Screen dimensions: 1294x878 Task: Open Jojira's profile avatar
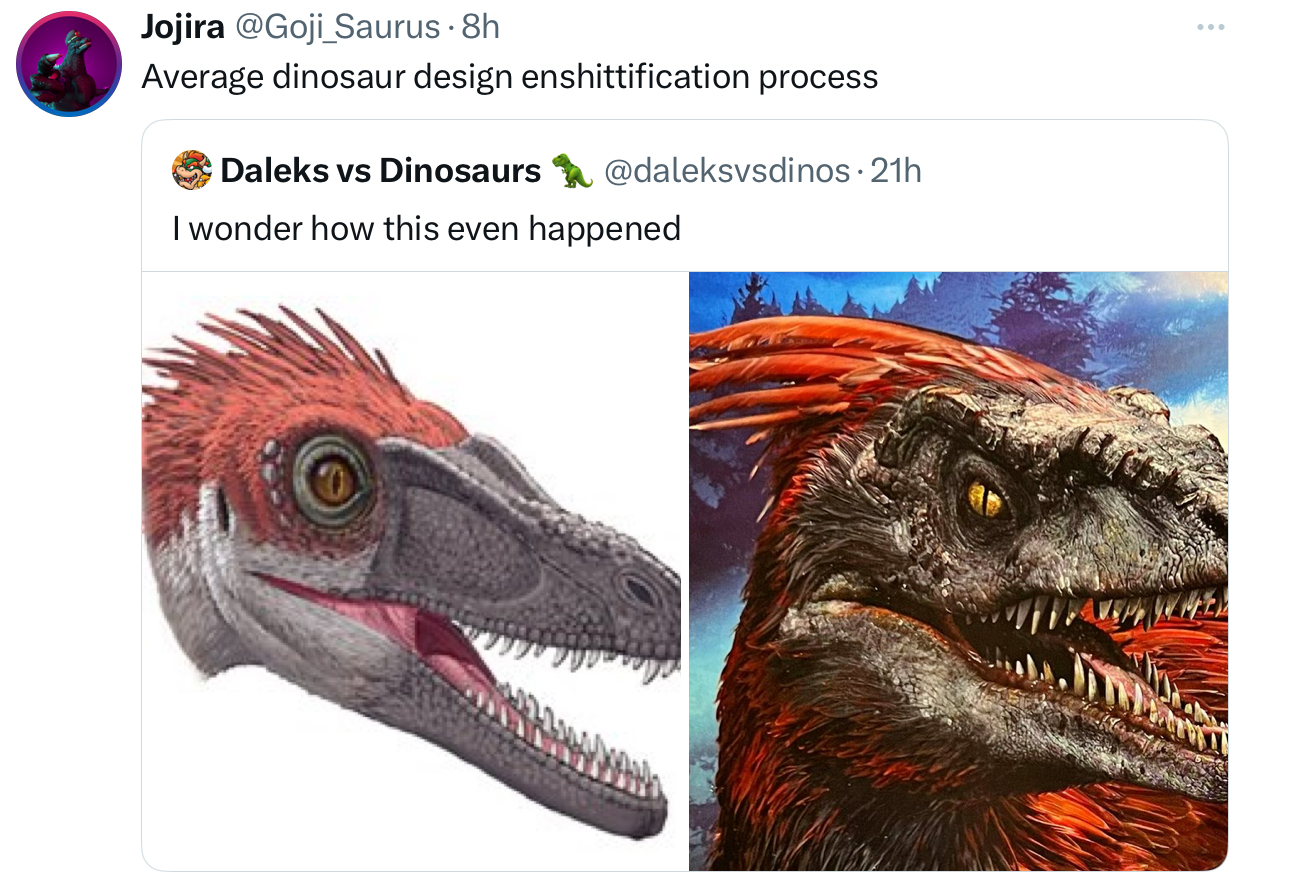(69, 66)
